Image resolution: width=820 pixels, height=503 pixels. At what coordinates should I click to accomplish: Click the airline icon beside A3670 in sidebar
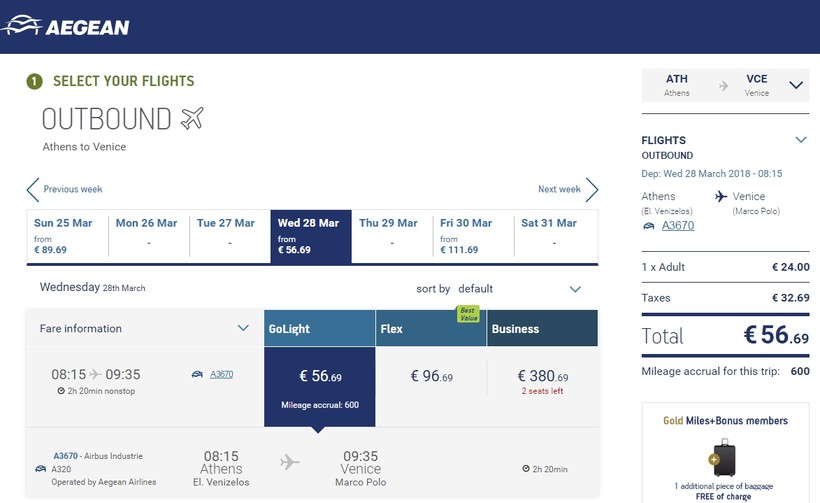point(649,227)
